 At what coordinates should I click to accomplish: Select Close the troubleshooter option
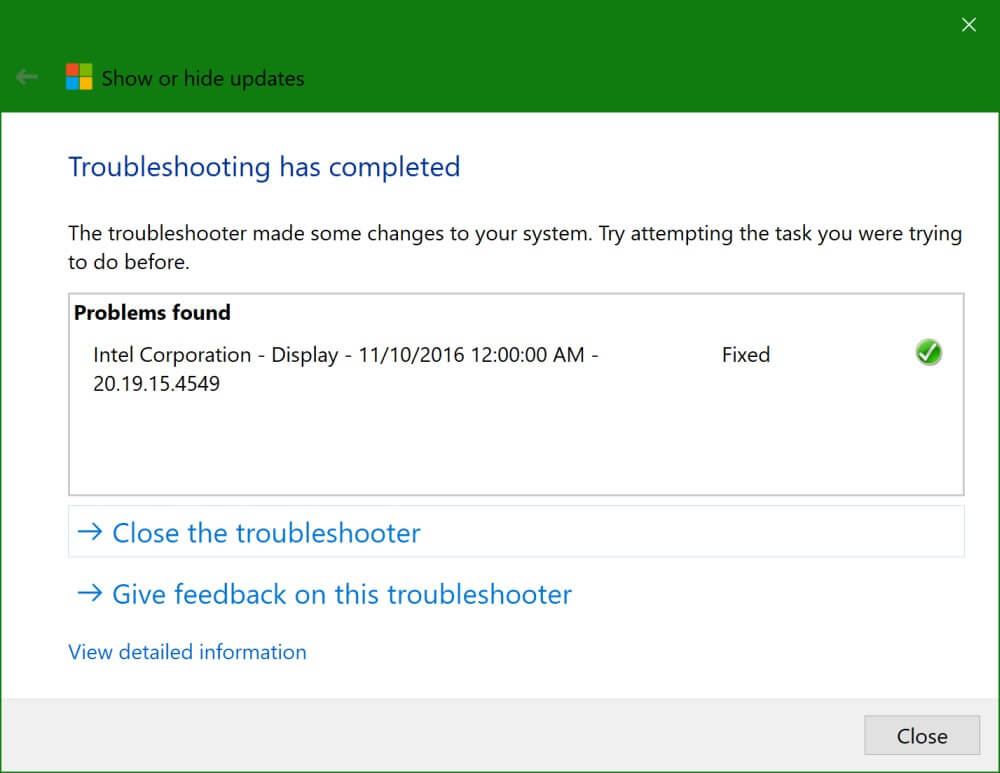pos(516,532)
